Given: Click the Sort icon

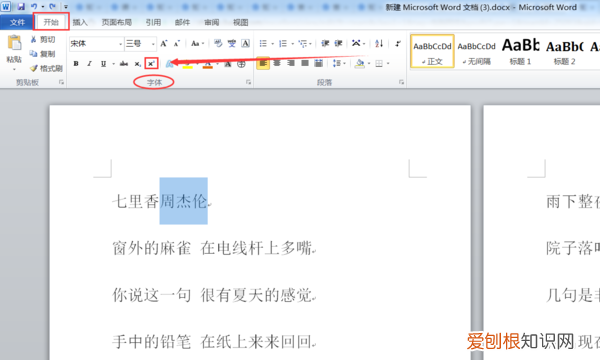Looking at the screenshot, I should (x=379, y=44).
